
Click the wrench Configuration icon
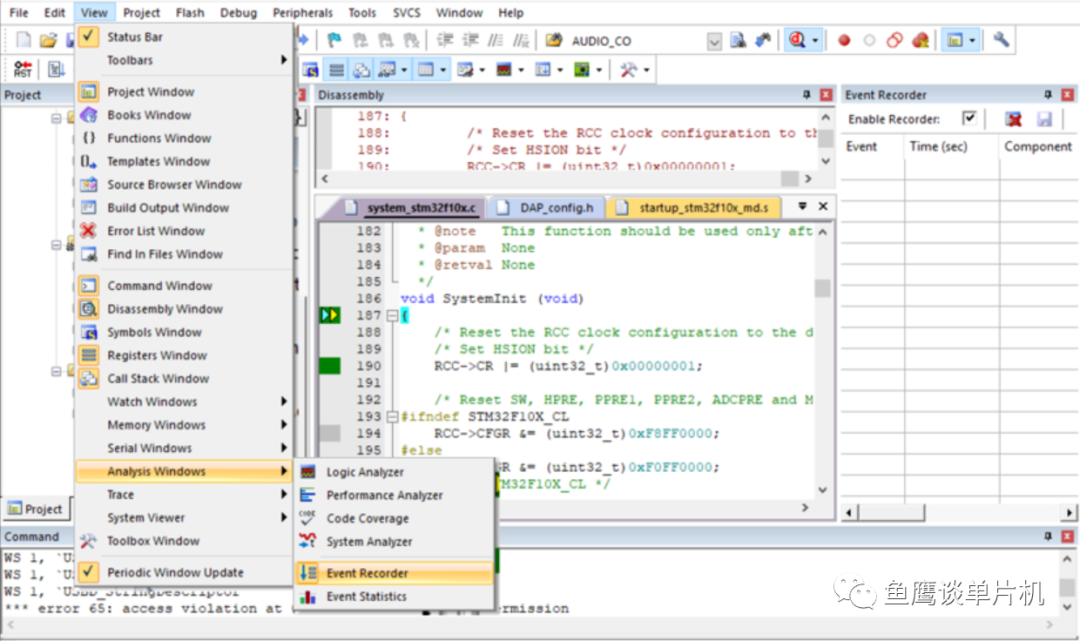click(1001, 40)
